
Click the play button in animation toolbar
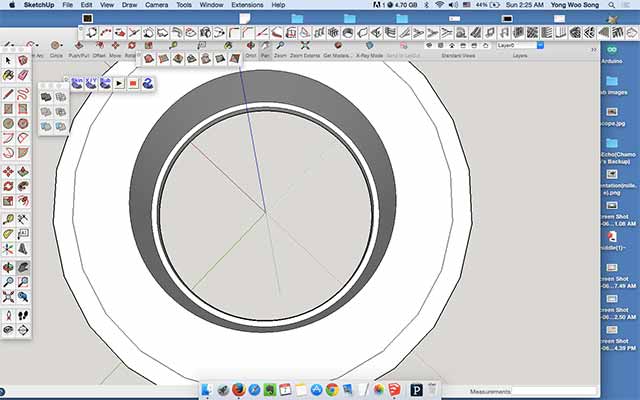[119, 83]
